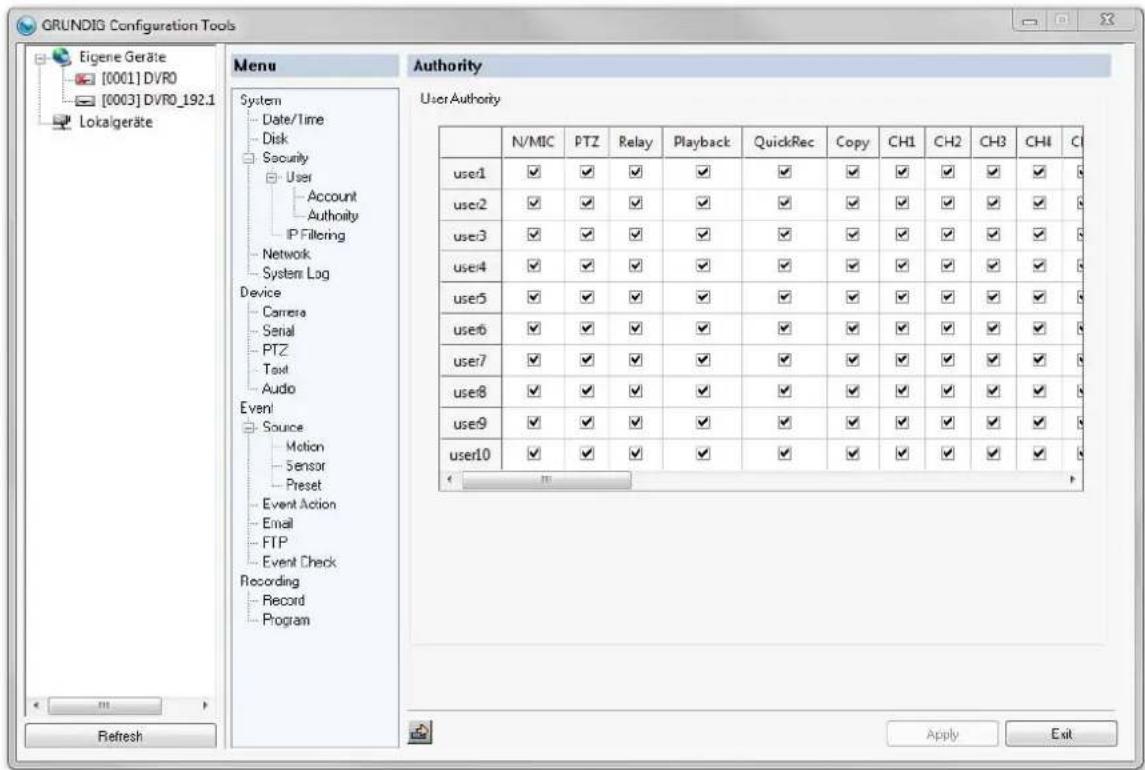
Task: Open the Disk settings item
Action: [275, 139]
